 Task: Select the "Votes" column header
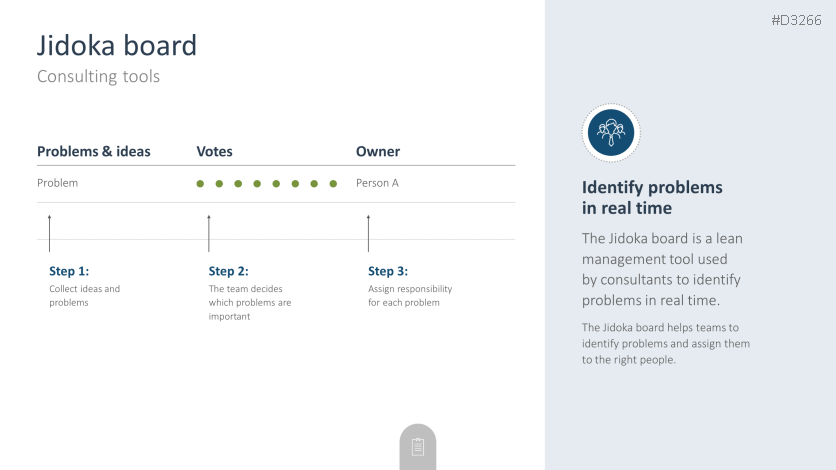coord(214,152)
